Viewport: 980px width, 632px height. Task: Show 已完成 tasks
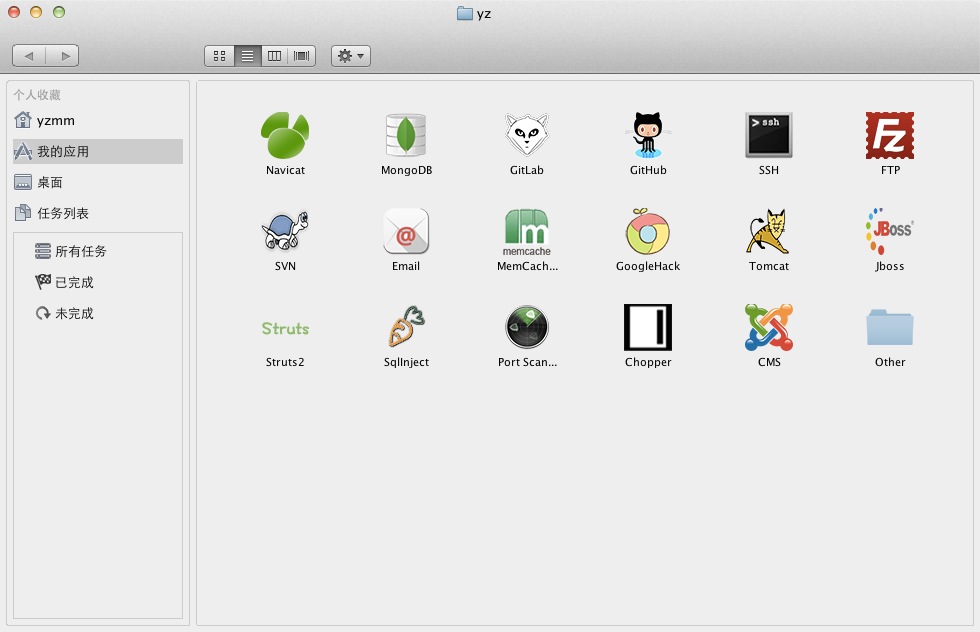click(x=64, y=283)
